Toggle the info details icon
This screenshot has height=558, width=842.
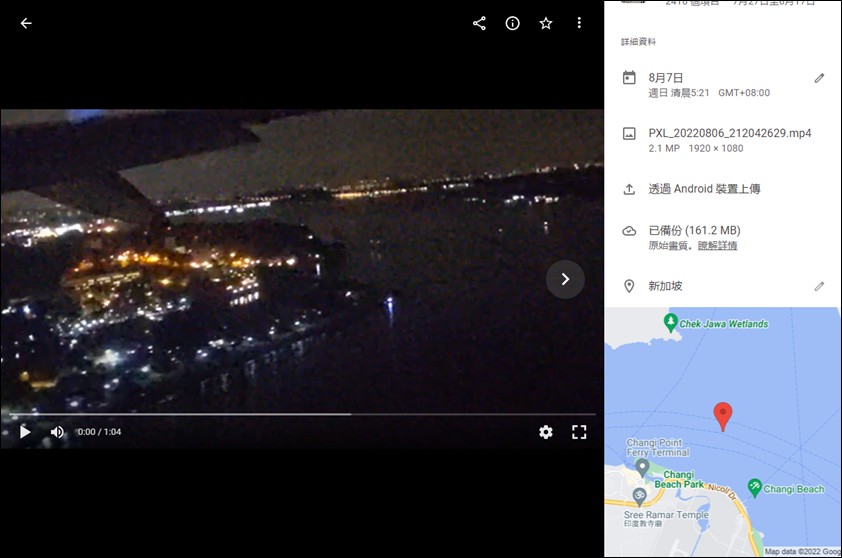512,23
